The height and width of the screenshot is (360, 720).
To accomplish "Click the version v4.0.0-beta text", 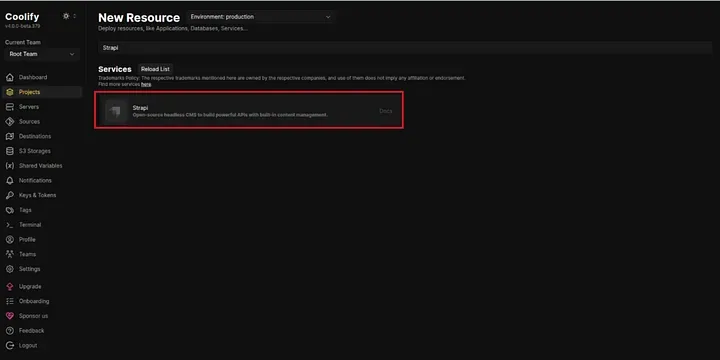I will 22,26.
